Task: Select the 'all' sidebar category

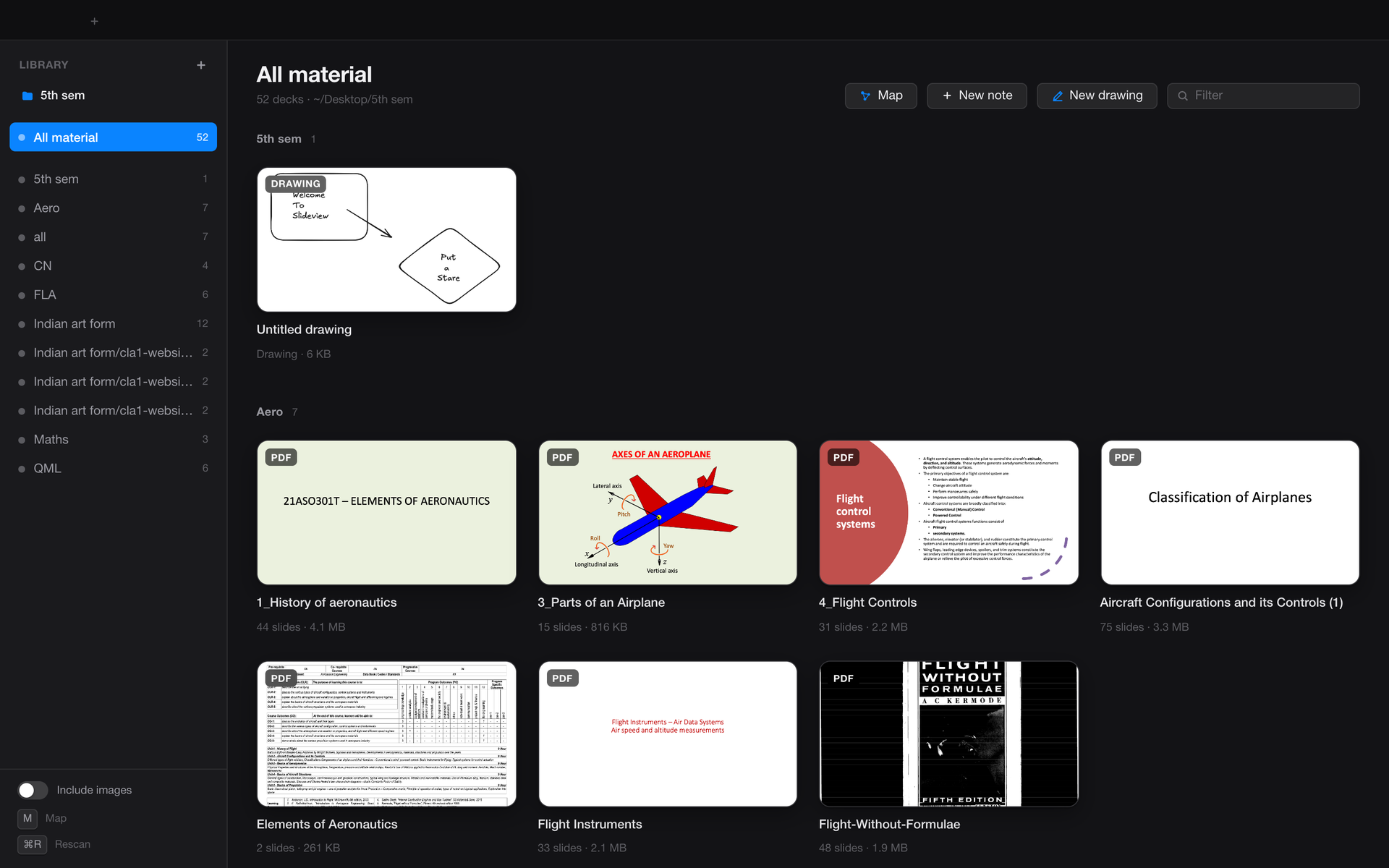Action: 113,237
